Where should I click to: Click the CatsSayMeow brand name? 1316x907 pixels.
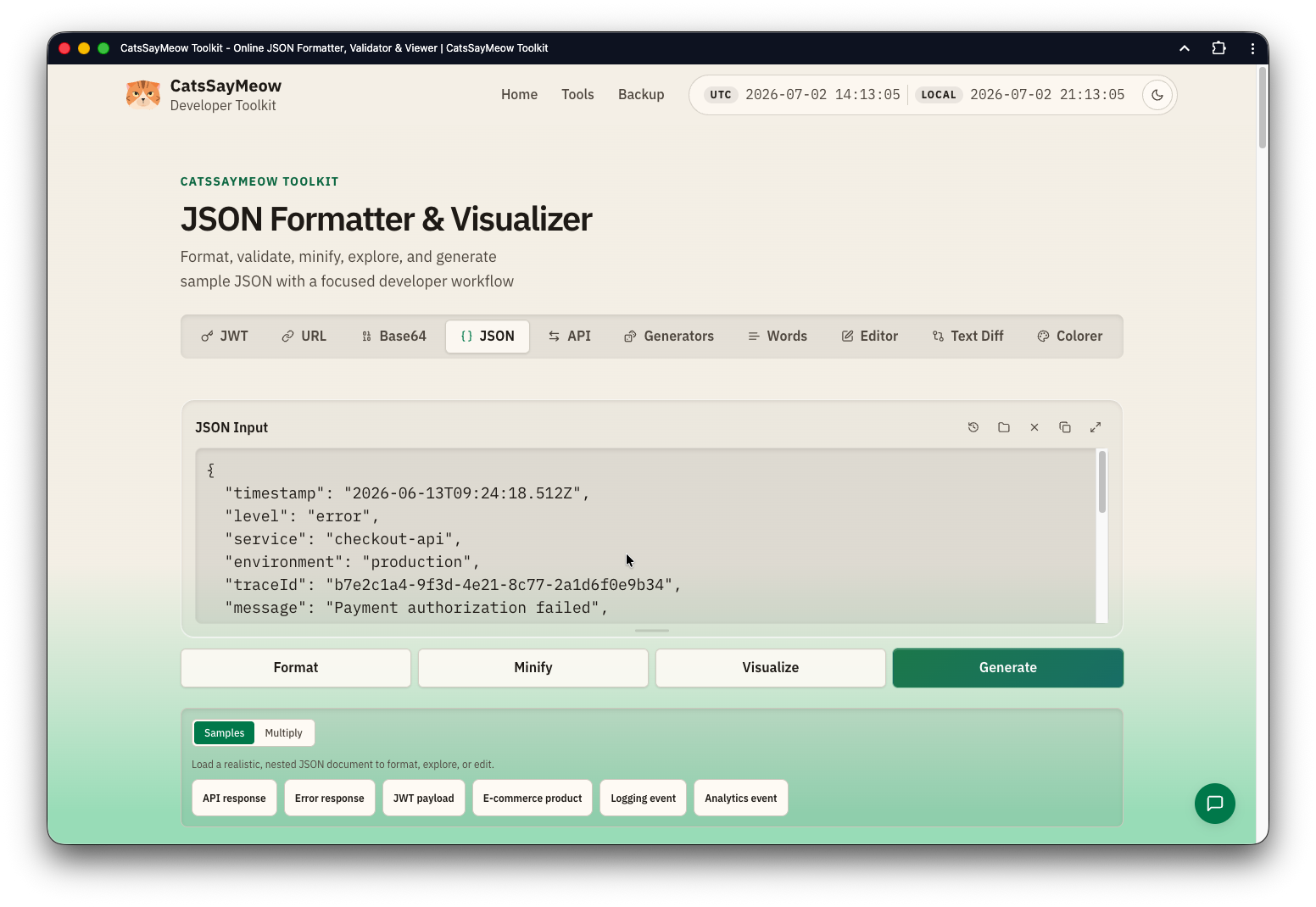226,86
